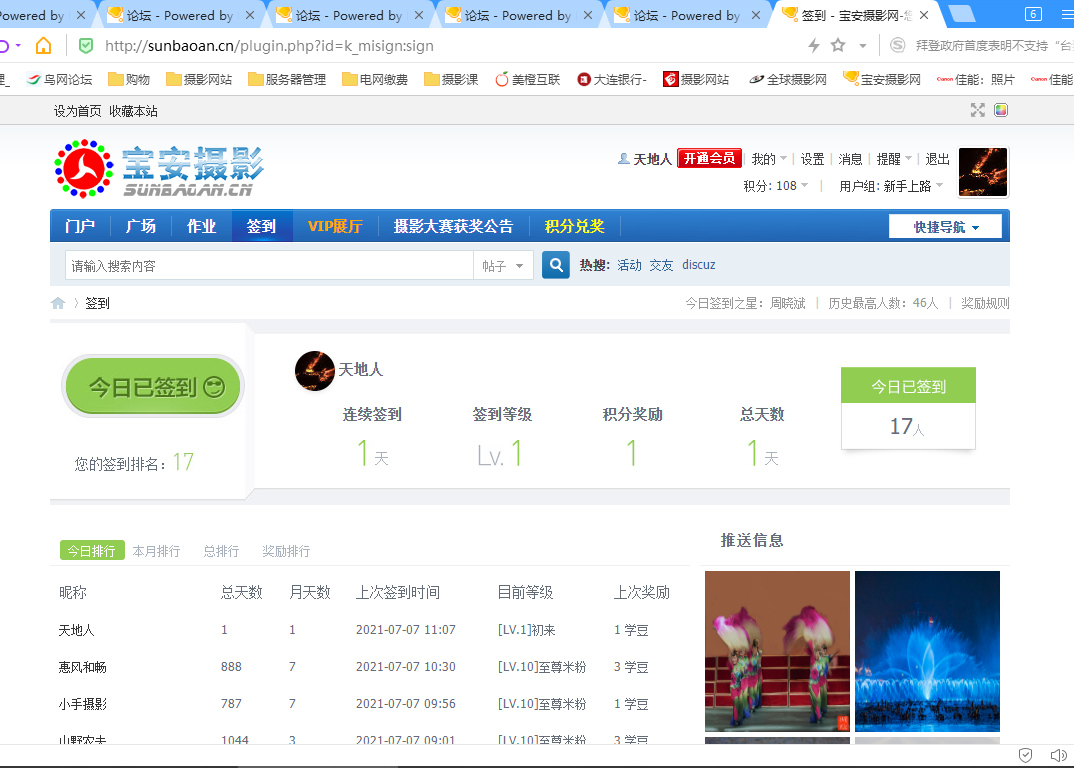Click the fullscreen expand icon

(977, 110)
